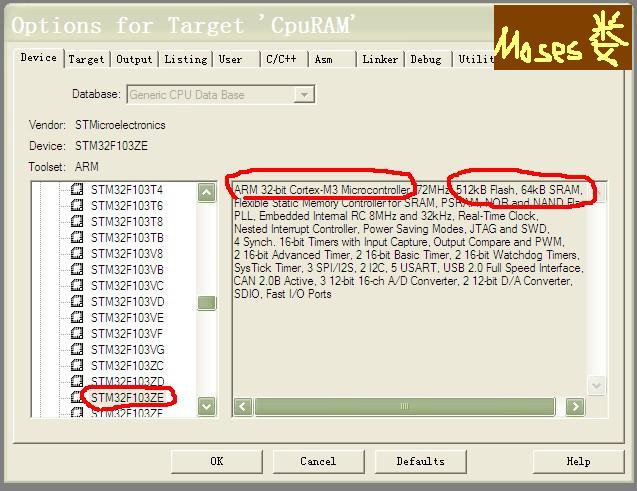Click device list vertical scrollbar thumb
This screenshot has height=491, width=637.
pos(206,303)
